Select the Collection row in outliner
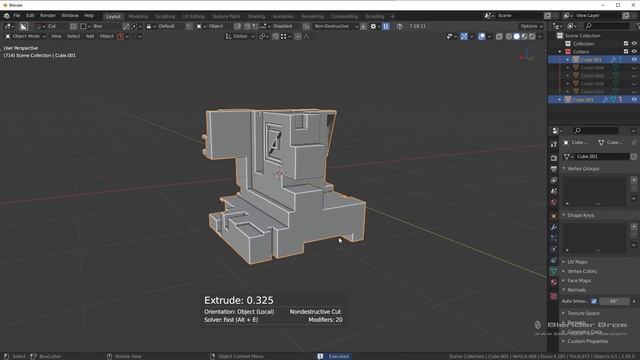This screenshot has width=640, height=360. (x=583, y=44)
